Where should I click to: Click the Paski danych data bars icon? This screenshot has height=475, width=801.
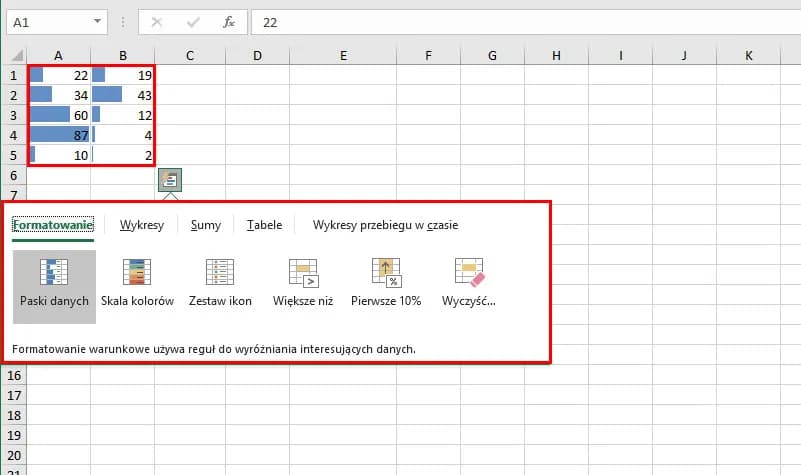click(x=54, y=273)
